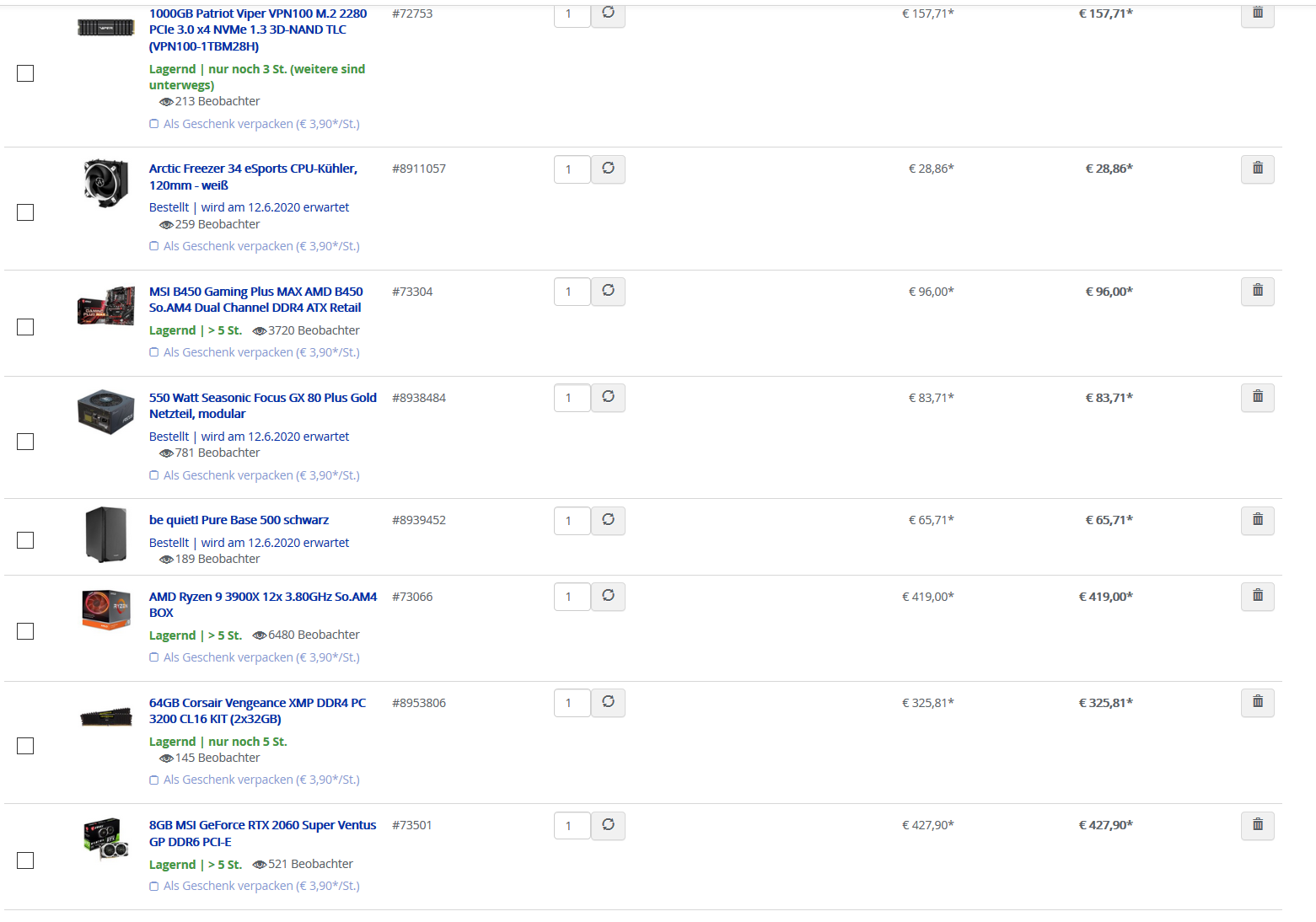Select checkbox for Patriot Viper VPN100 row
Viewport: 1316px width, 922px height.
[25, 73]
